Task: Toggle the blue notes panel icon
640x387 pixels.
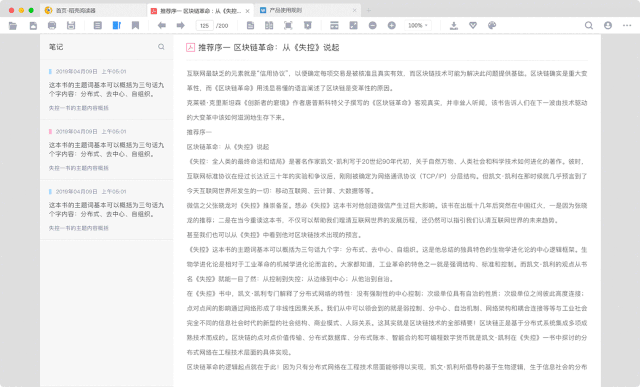Action: pyautogui.click(x=117, y=25)
